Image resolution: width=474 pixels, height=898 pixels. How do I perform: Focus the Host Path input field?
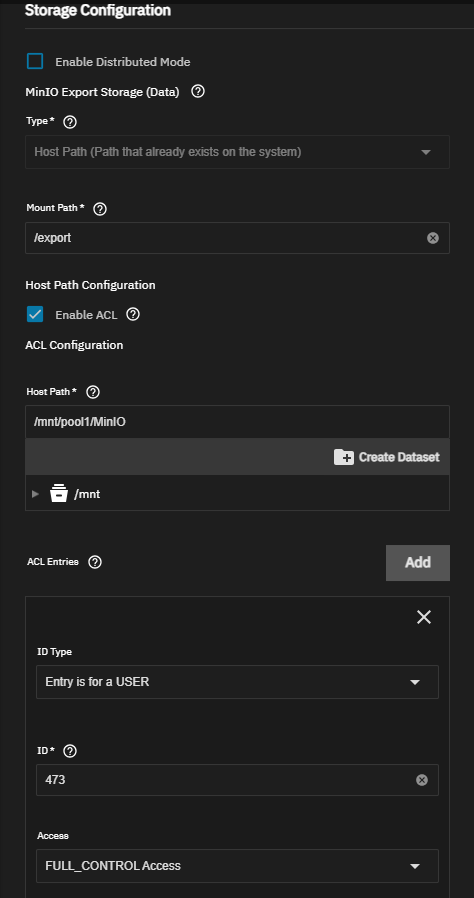(237, 422)
